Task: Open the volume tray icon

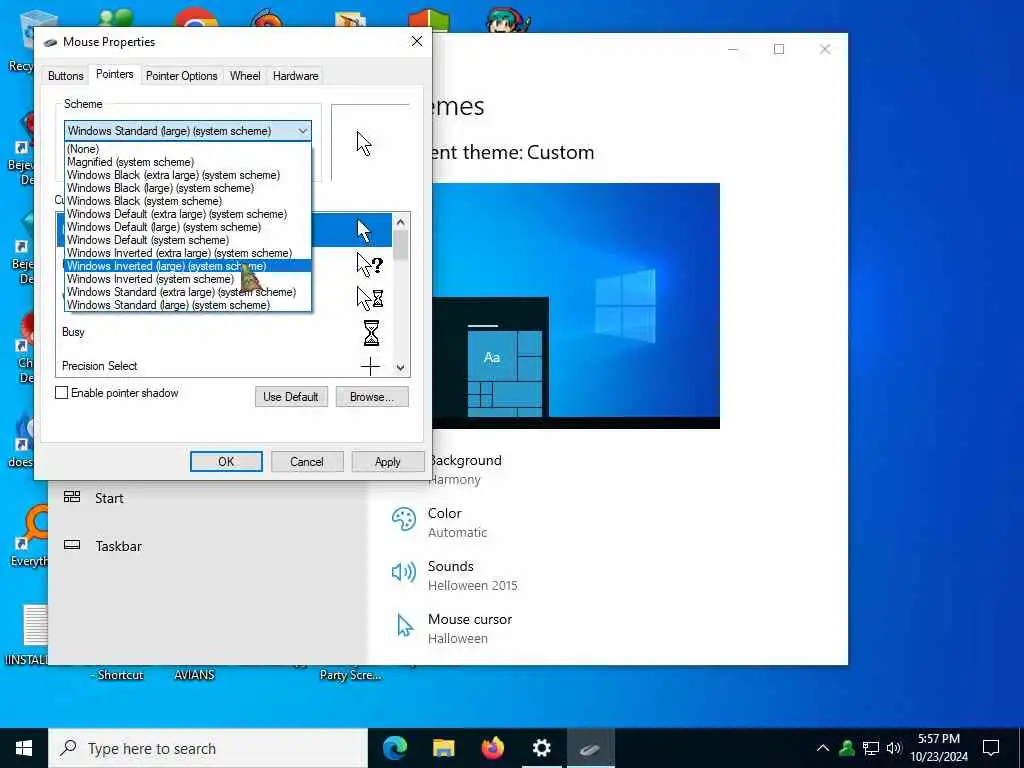Action: click(x=894, y=748)
